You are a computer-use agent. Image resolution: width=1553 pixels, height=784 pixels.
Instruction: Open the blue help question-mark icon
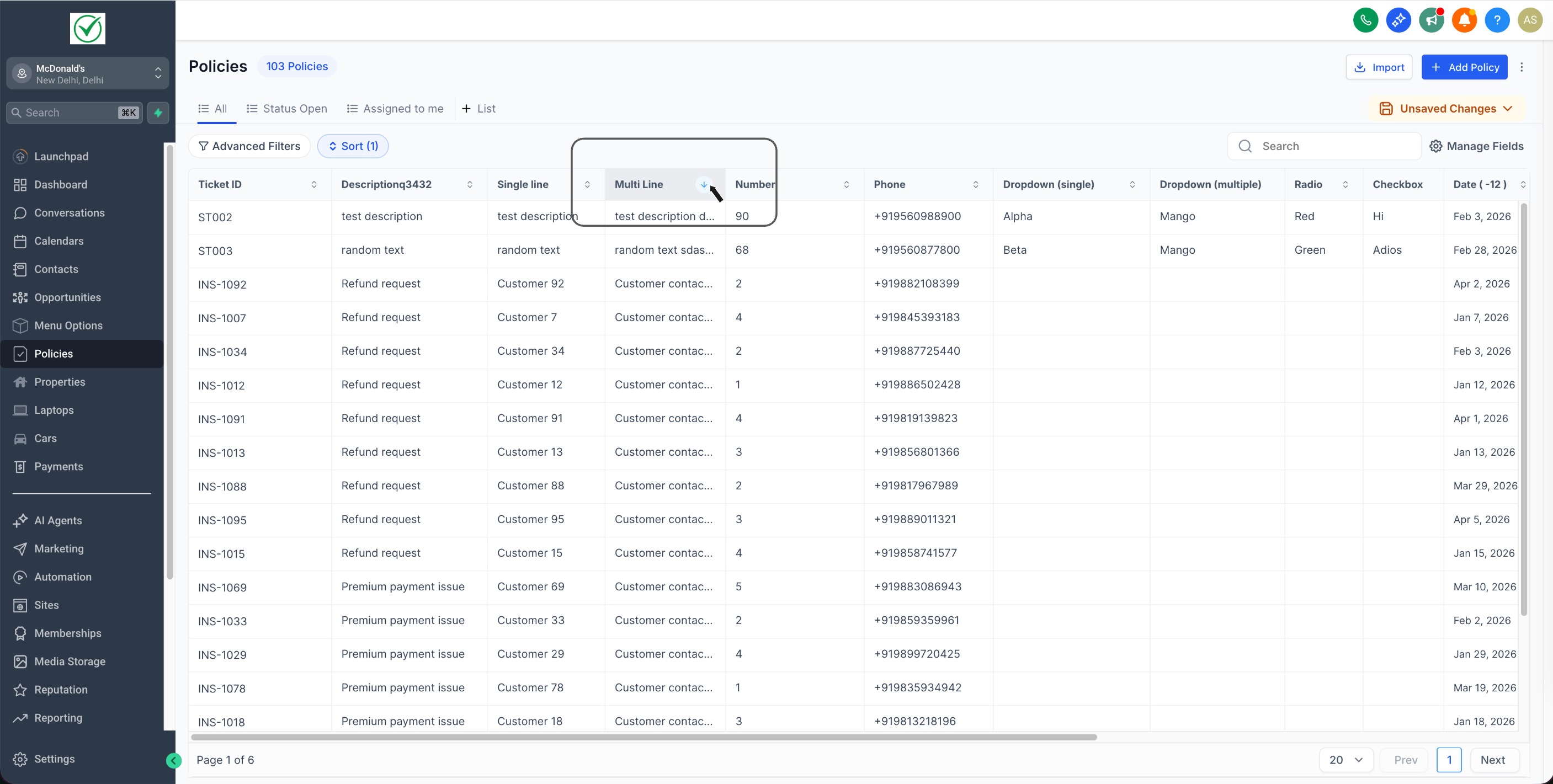(1496, 20)
